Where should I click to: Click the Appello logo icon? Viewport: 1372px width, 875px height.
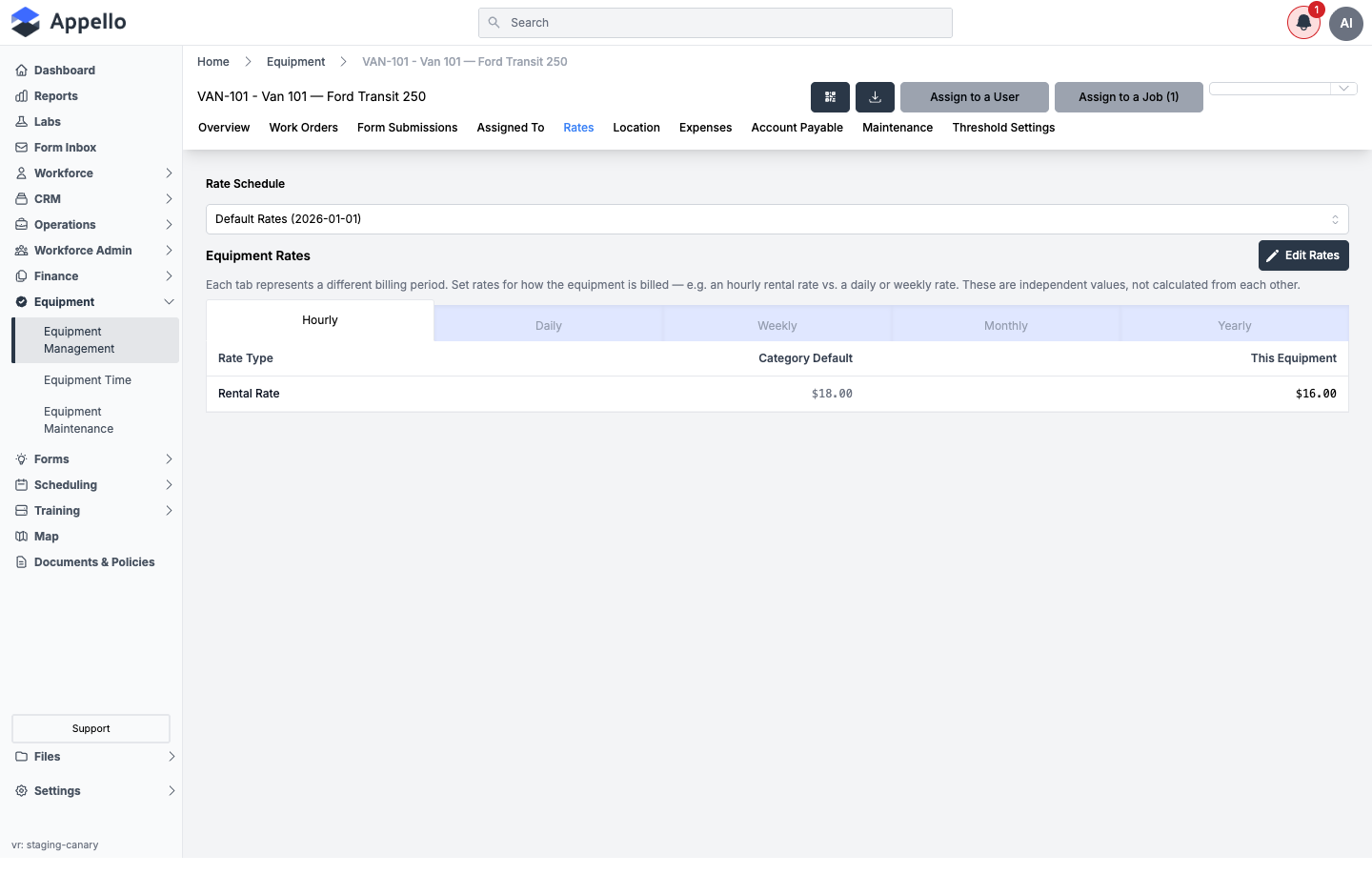pyautogui.click(x=26, y=22)
